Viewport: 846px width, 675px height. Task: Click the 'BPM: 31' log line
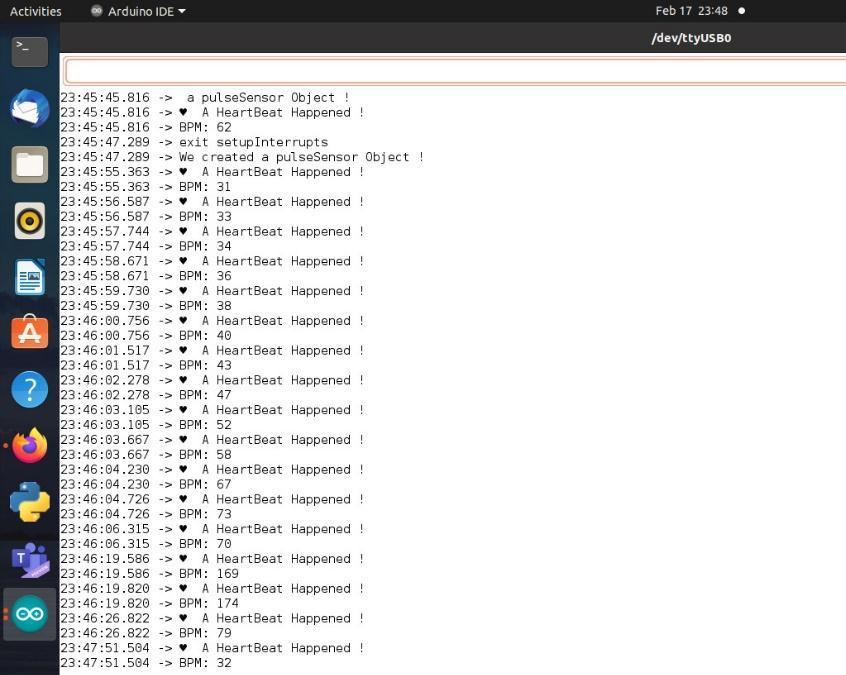click(x=146, y=187)
